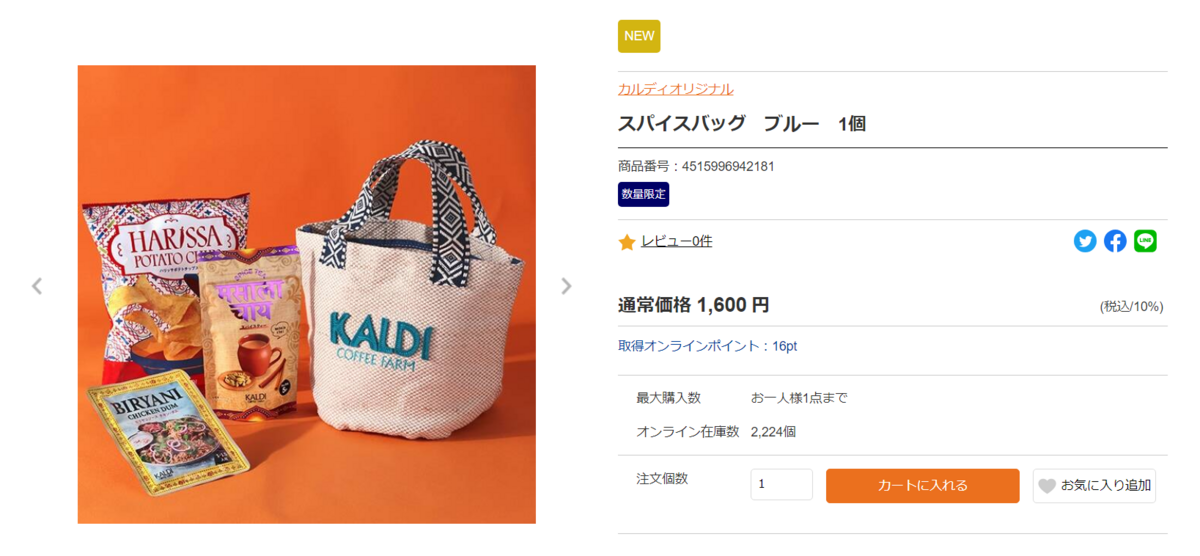Click the 数量限定 limited quantity badge
This screenshot has height=556, width=1200.
click(643, 194)
